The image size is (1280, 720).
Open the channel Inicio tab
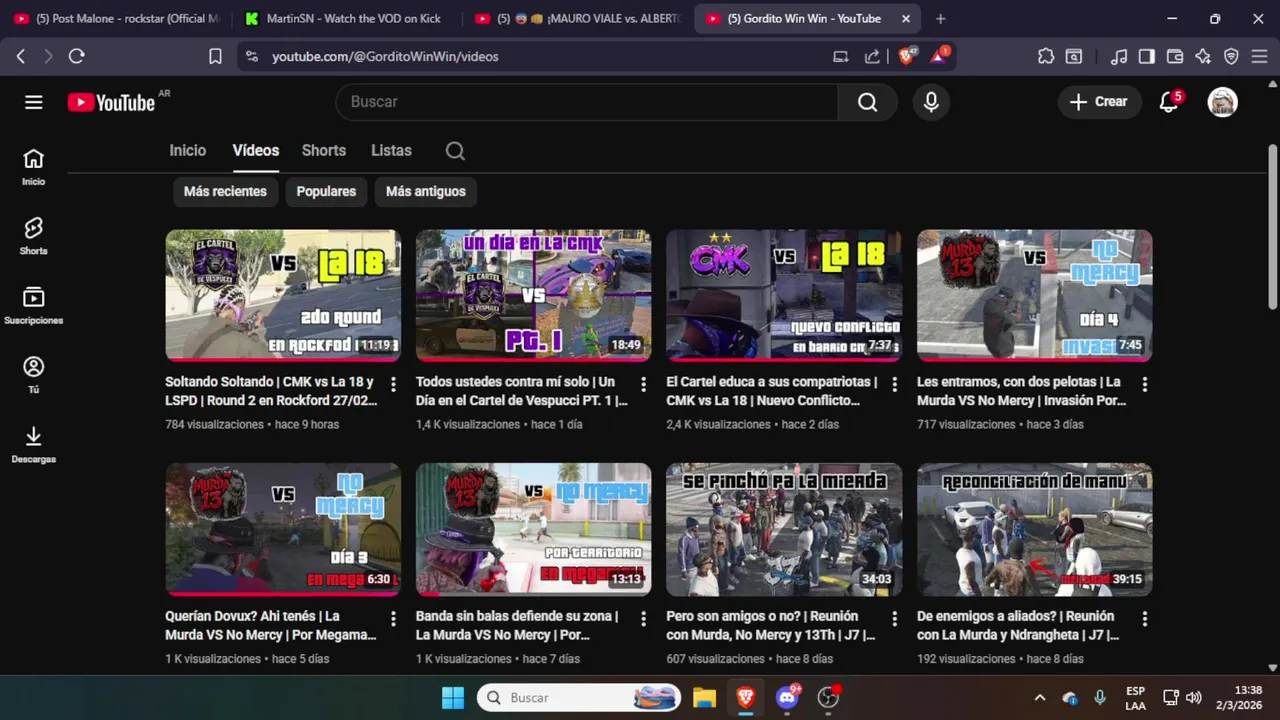[x=188, y=151]
